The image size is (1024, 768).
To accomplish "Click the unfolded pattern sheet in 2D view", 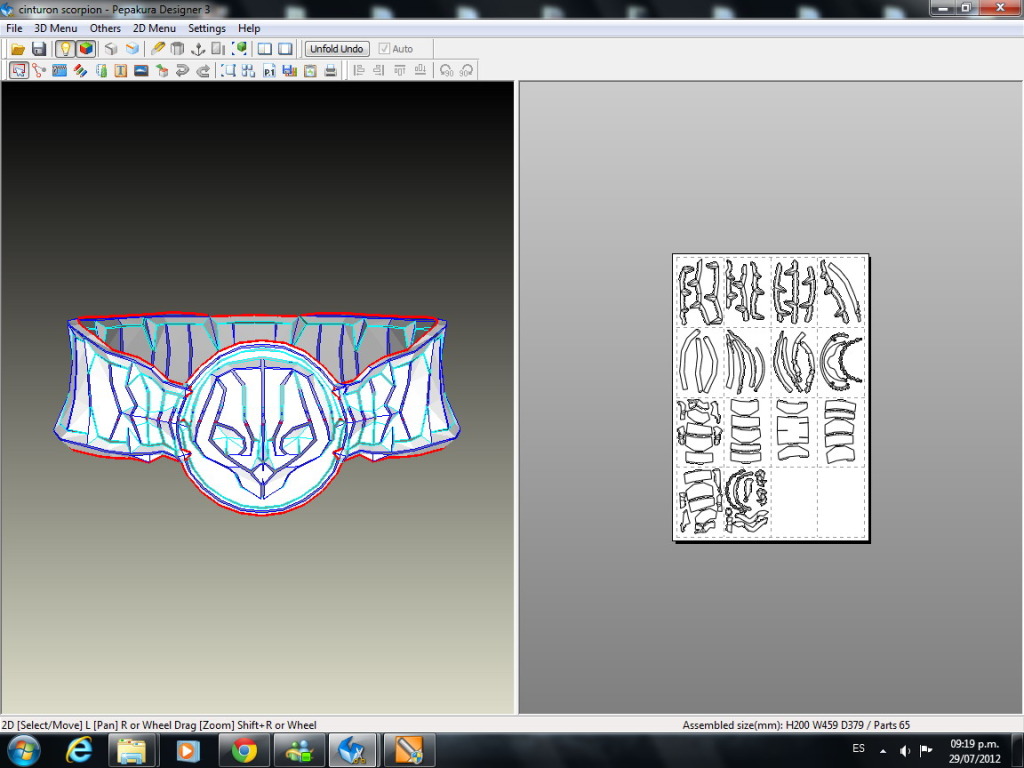I will click(x=771, y=397).
